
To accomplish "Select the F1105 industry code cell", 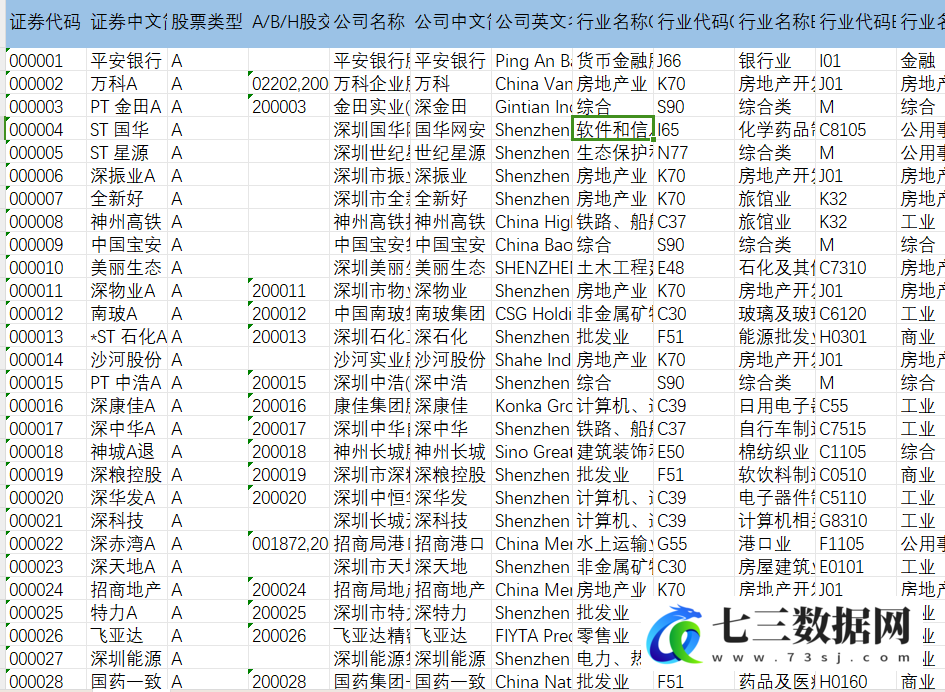I will [x=856, y=544].
